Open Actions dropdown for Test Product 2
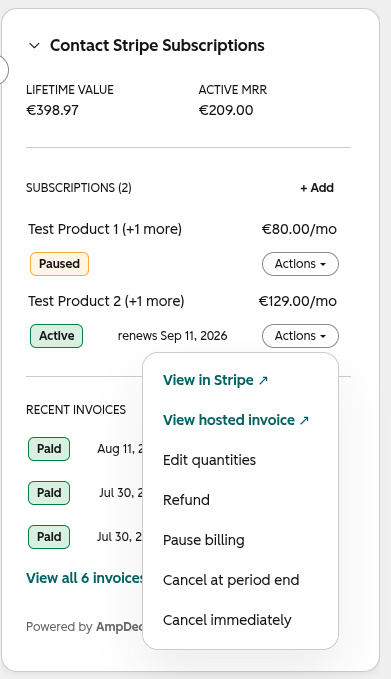Viewport: 391px width, 679px height. [300, 336]
